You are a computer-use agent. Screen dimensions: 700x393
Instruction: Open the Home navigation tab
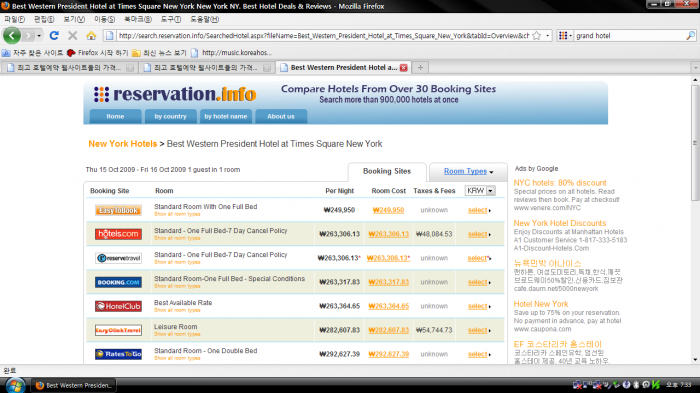[115, 117]
